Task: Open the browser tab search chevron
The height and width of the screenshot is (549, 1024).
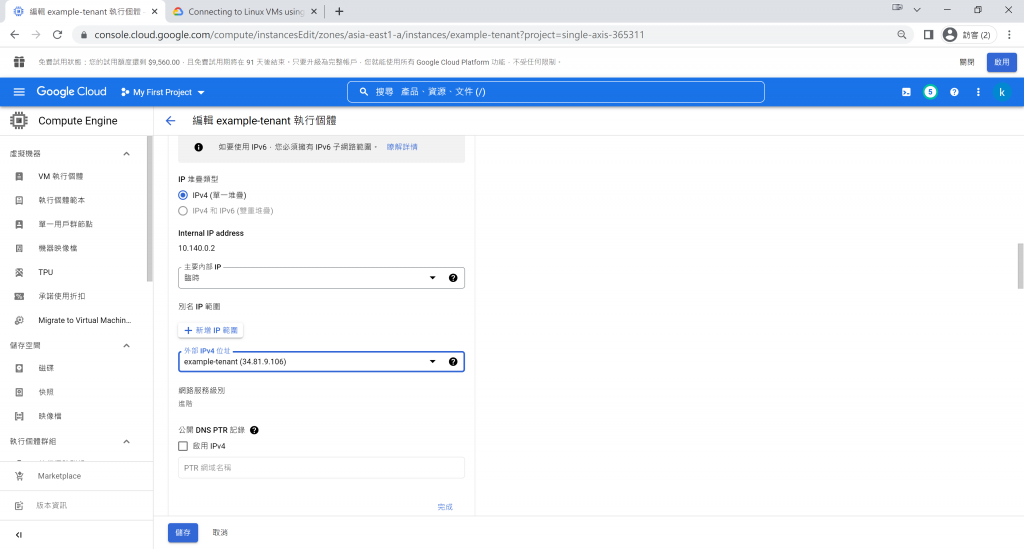Action: (917, 10)
